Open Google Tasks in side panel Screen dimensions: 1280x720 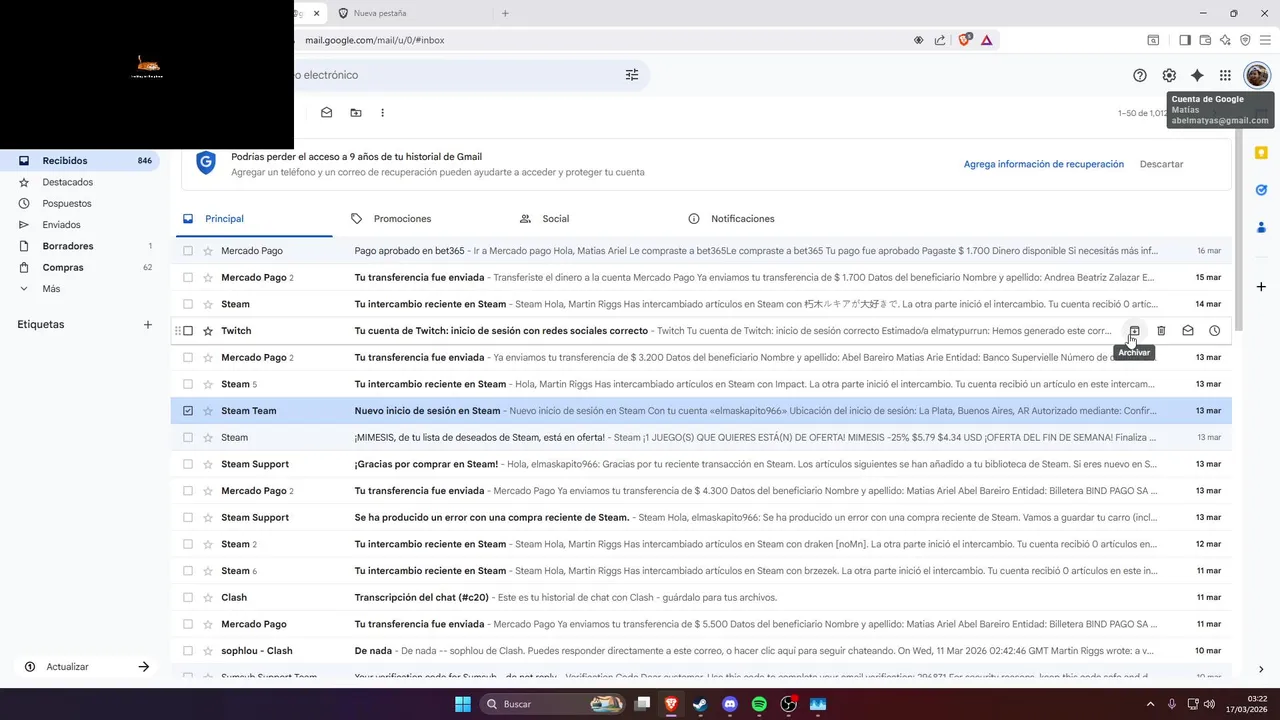[1261, 190]
